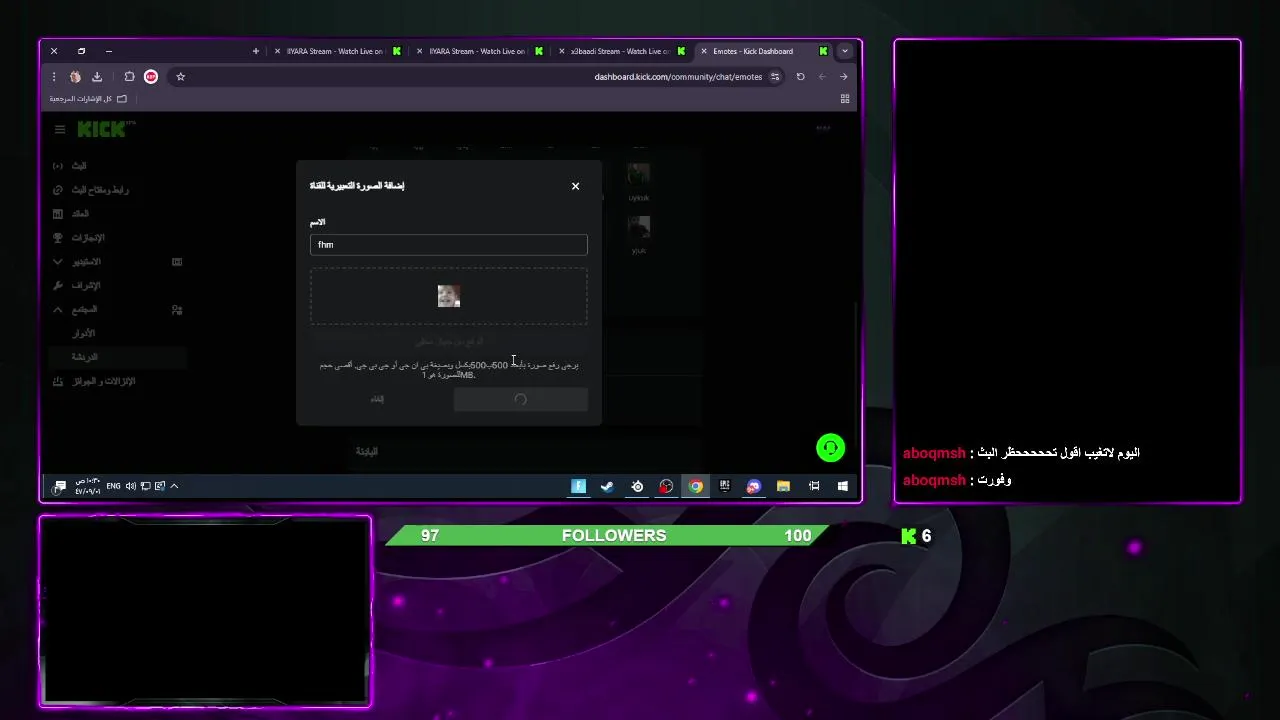Image resolution: width=1280 pixels, height=720 pixels.
Task: Click the address bar URL
Action: pos(678,77)
